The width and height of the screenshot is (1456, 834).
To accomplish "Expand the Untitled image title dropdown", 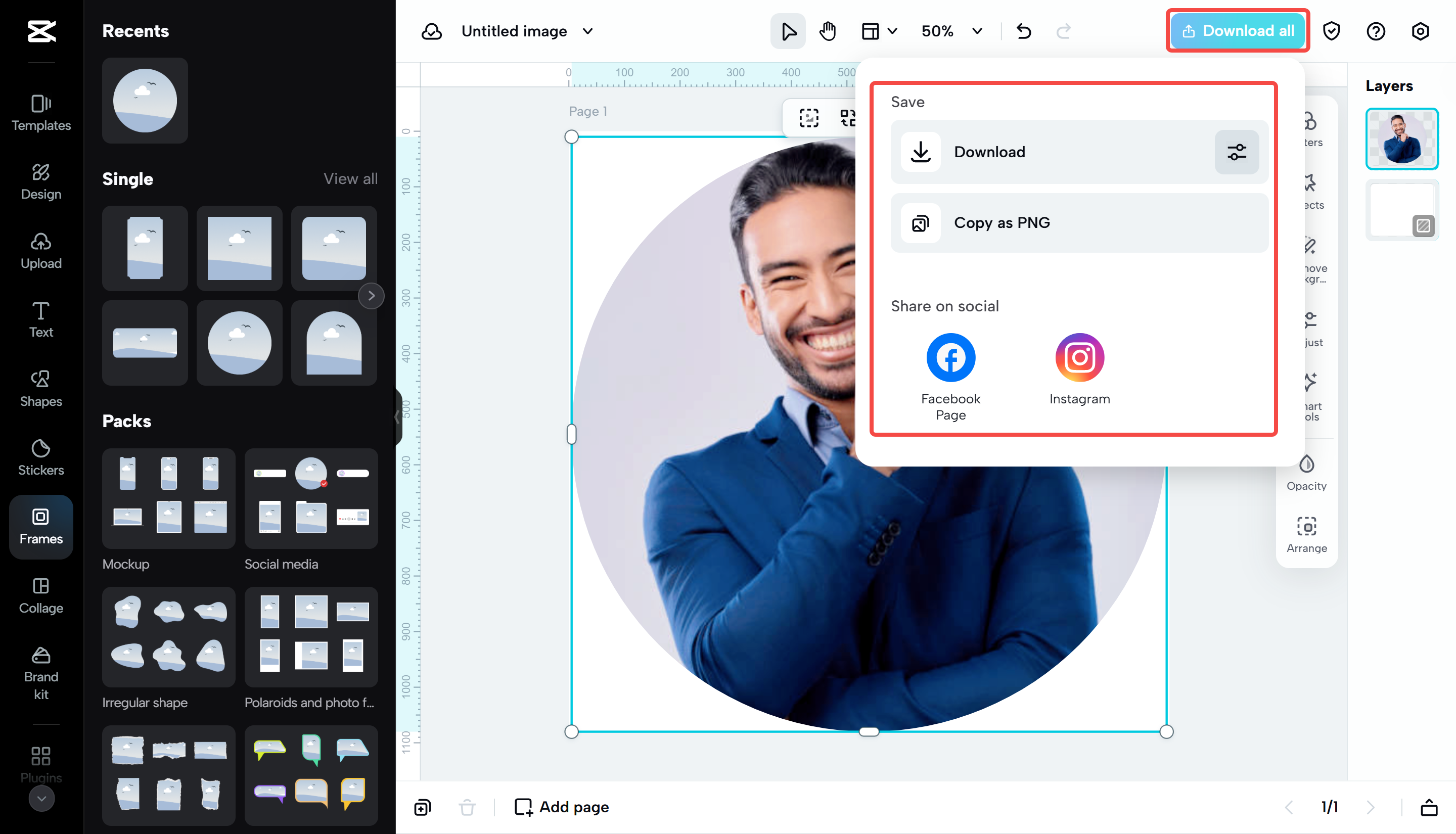I will (x=587, y=31).
